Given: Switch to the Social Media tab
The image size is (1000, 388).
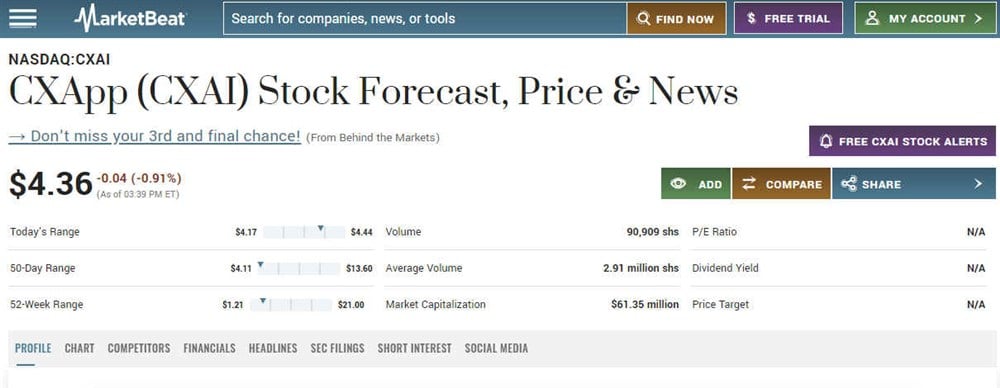Looking at the screenshot, I should pyautogui.click(x=496, y=348).
